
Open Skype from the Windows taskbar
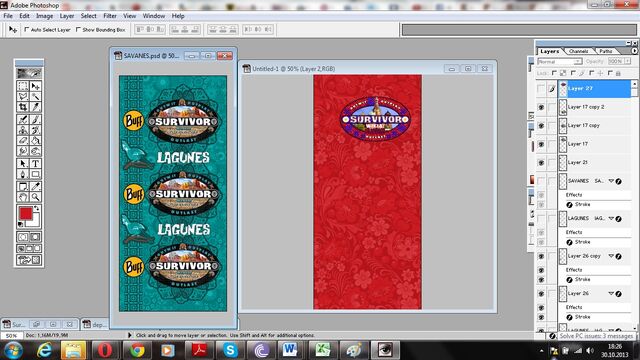[x=230, y=350]
